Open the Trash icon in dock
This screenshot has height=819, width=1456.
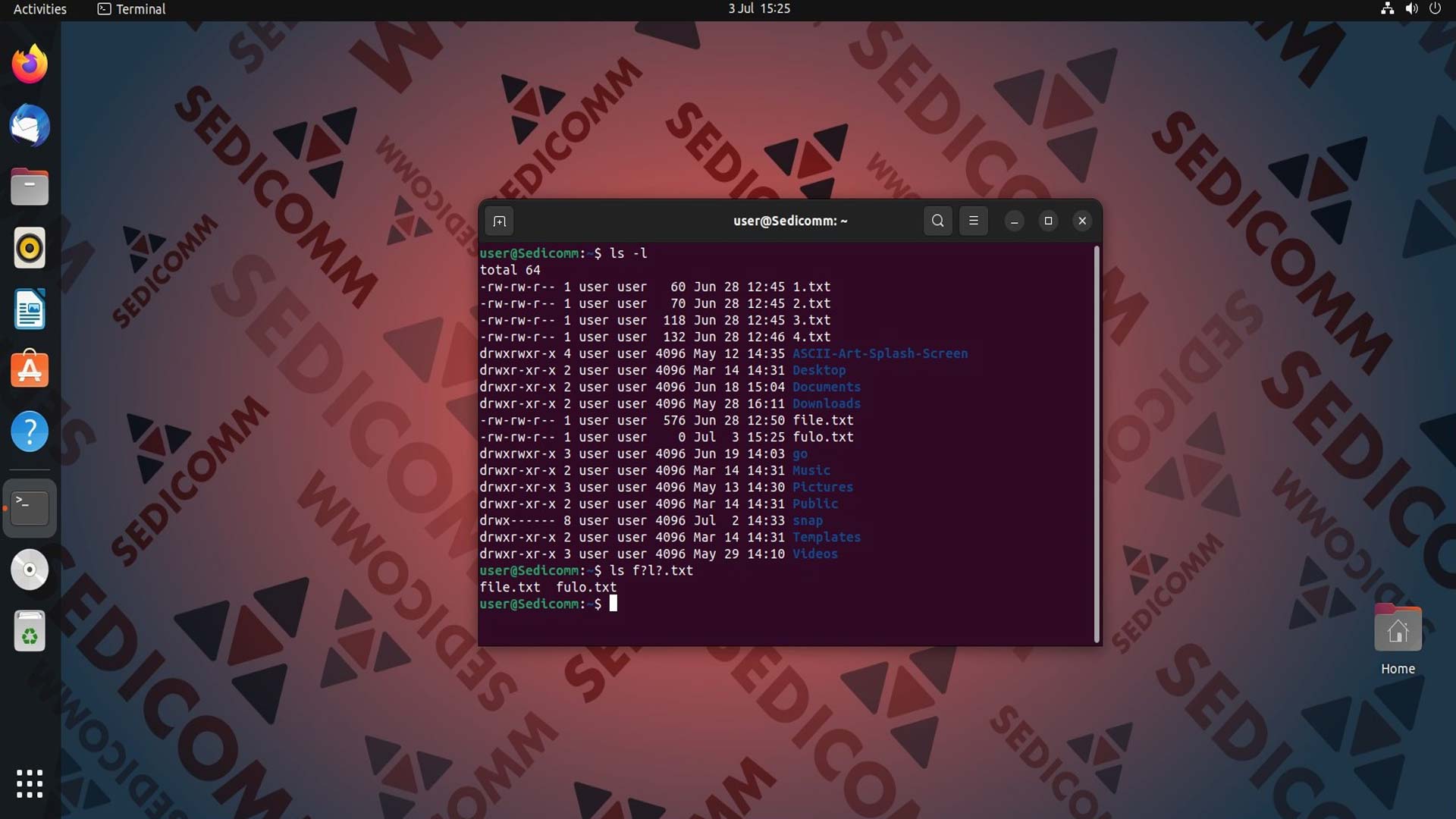point(30,631)
